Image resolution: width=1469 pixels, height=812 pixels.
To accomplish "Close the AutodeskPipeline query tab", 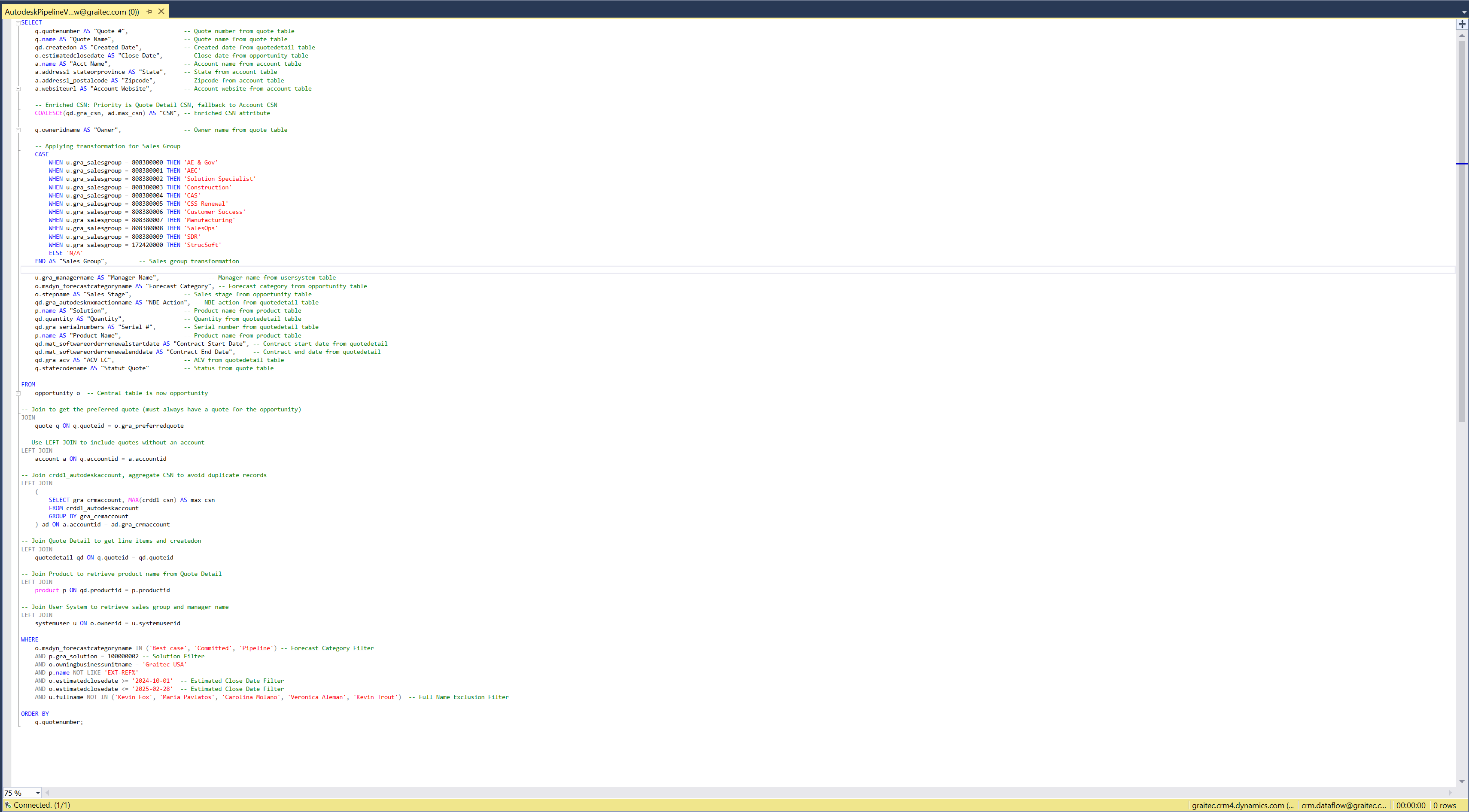I will click(161, 12).
